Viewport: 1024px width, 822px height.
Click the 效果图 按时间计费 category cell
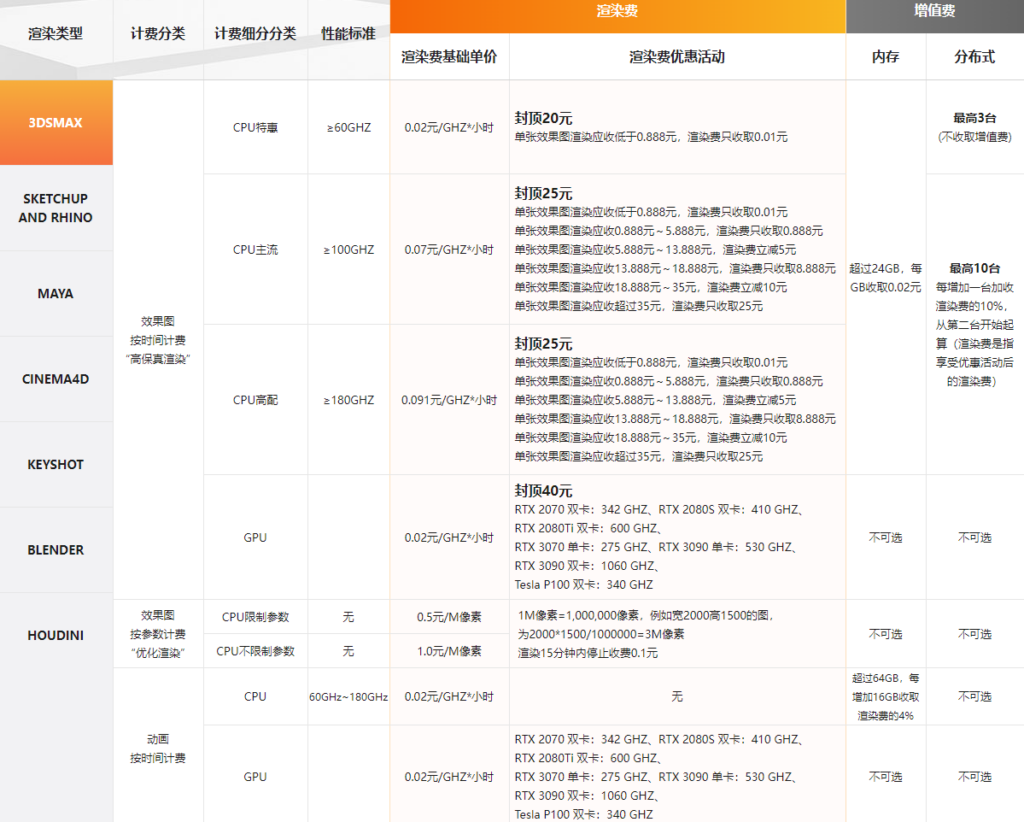[158, 340]
